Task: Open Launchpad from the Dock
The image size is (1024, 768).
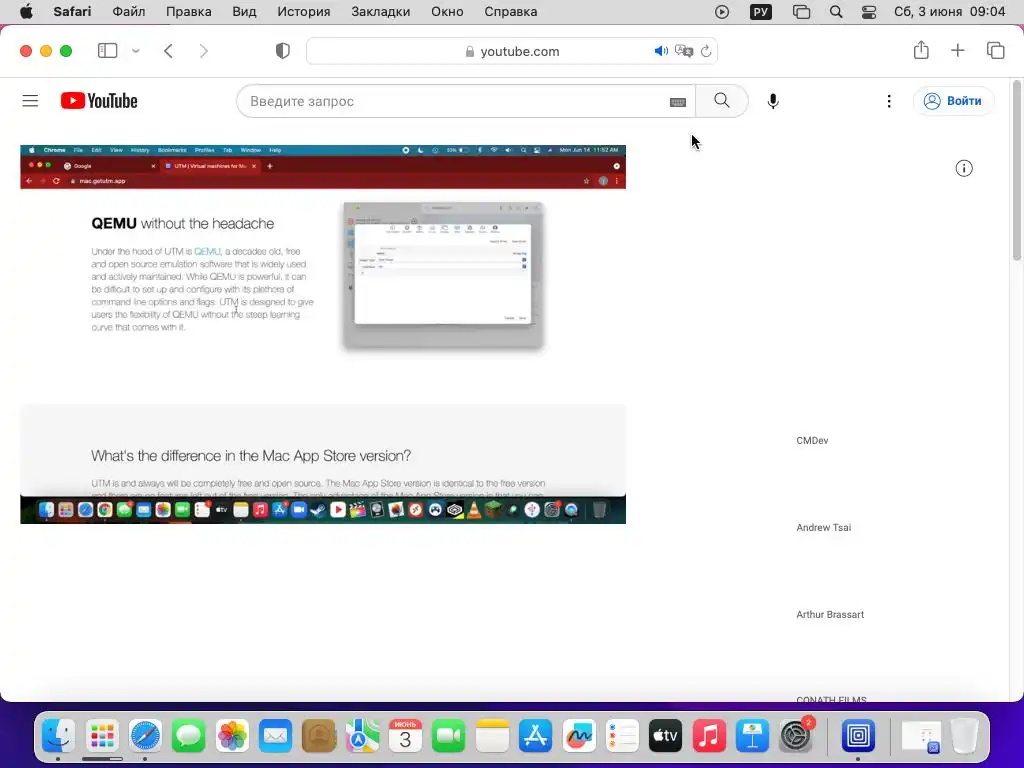Action: (102, 736)
